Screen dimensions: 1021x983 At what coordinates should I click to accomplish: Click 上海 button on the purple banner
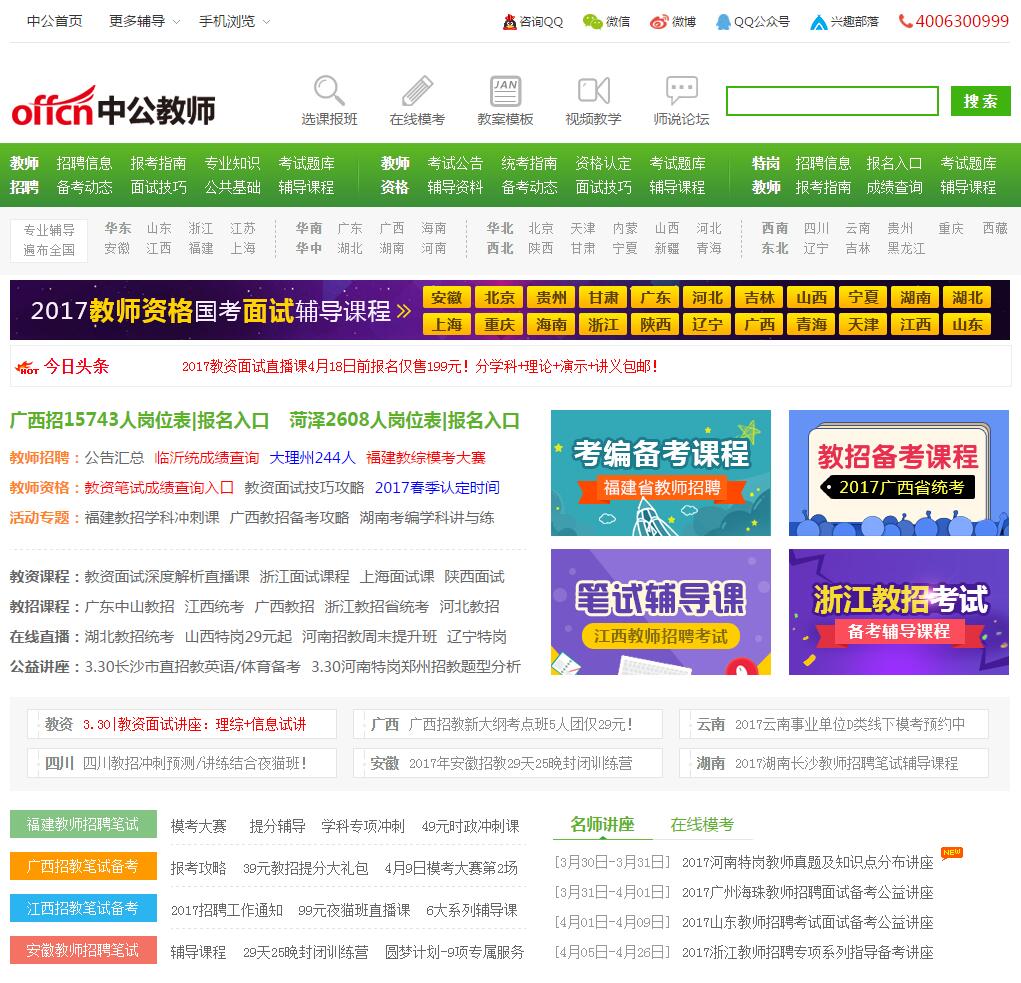tap(447, 324)
